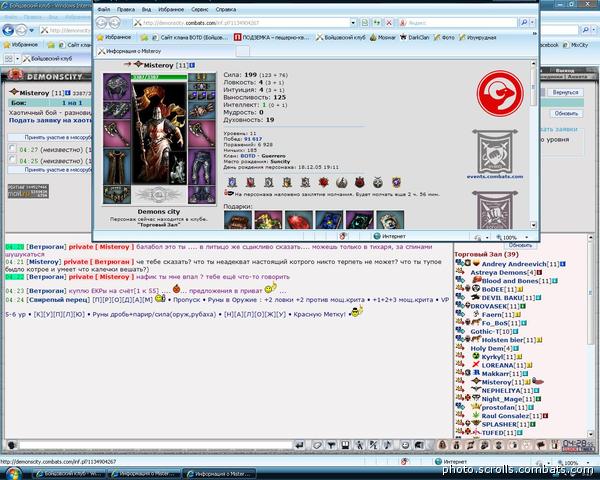The width and height of the screenshot is (600, 480).
Task: Open the Избранное favorites button with star
Action: (x=114, y=37)
